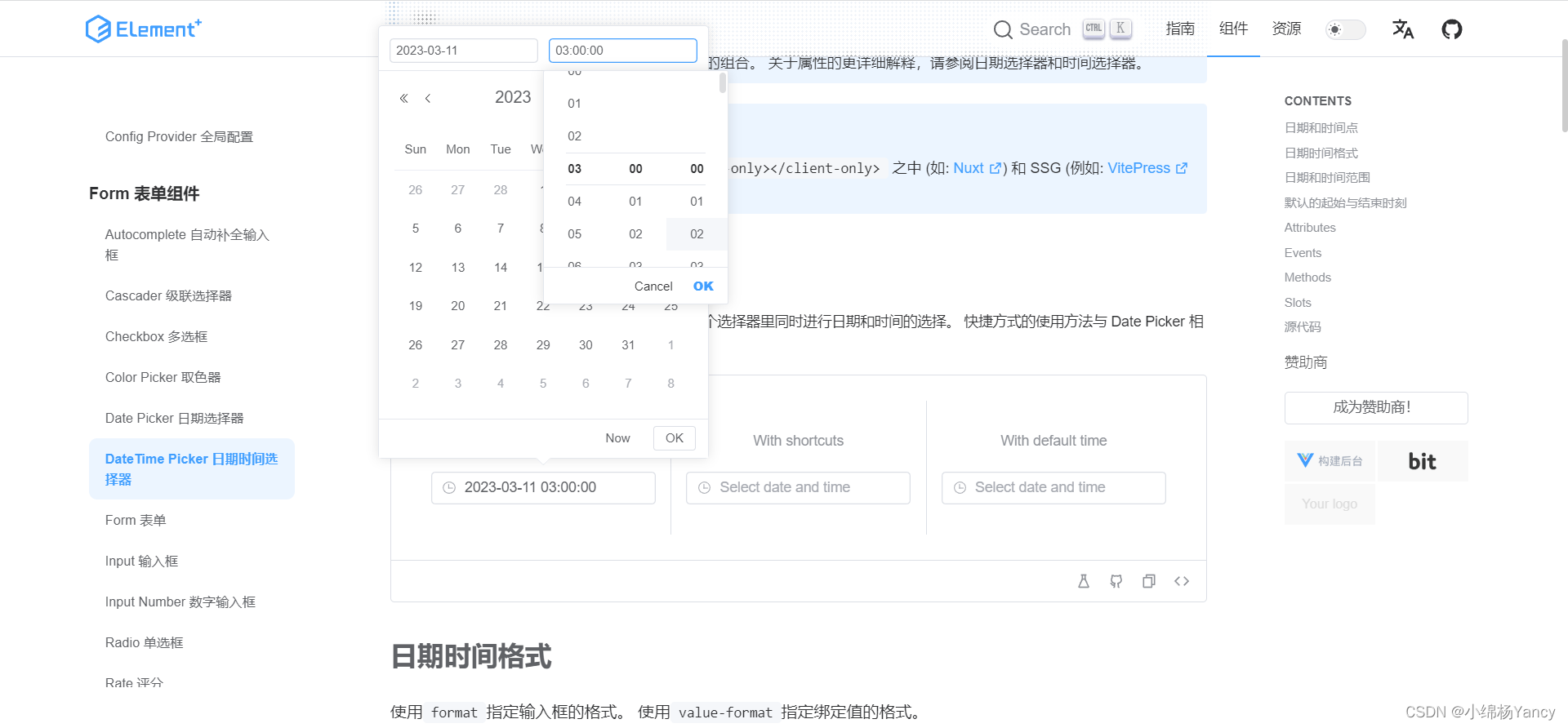Use the time spinner scrollbar

click(723, 83)
